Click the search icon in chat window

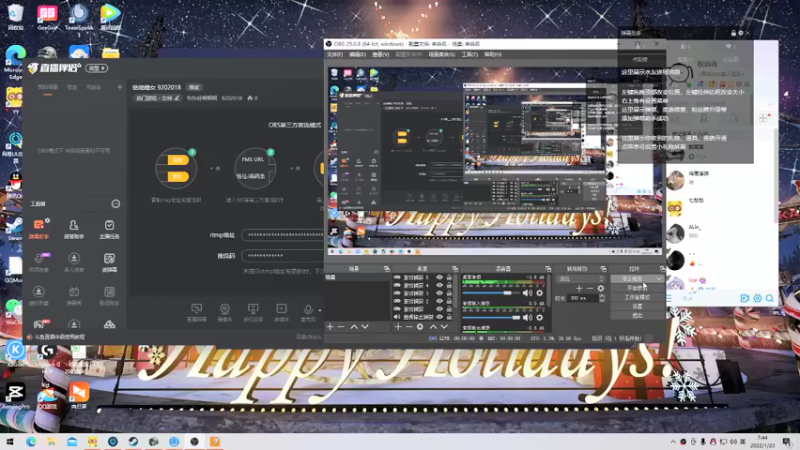(x=769, y=298)
